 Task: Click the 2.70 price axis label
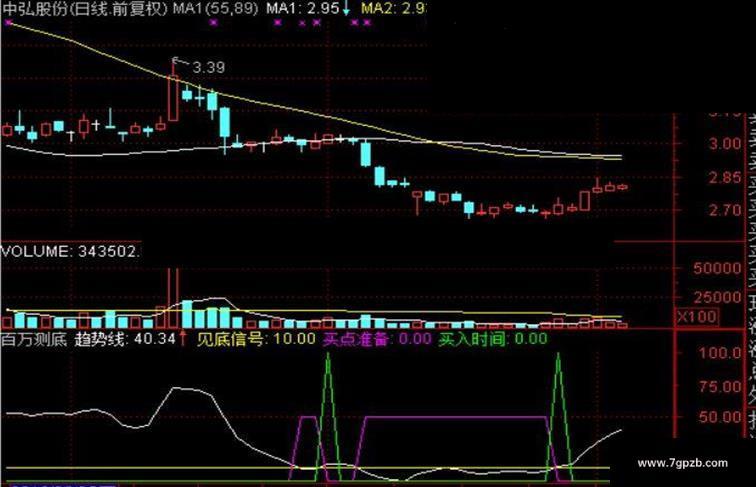pyautogui.click(x=725, y=210)
